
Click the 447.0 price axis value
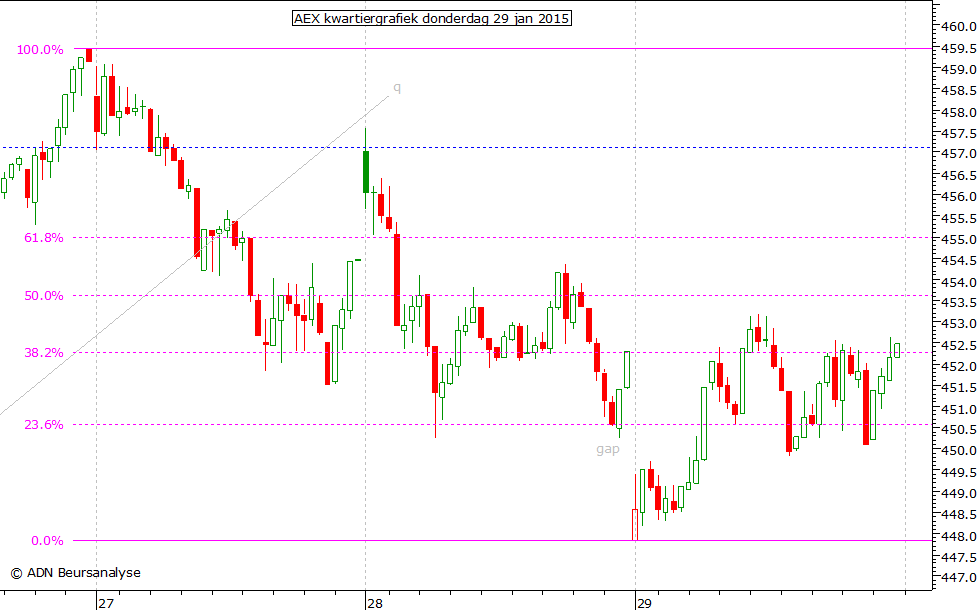(959, 578)
